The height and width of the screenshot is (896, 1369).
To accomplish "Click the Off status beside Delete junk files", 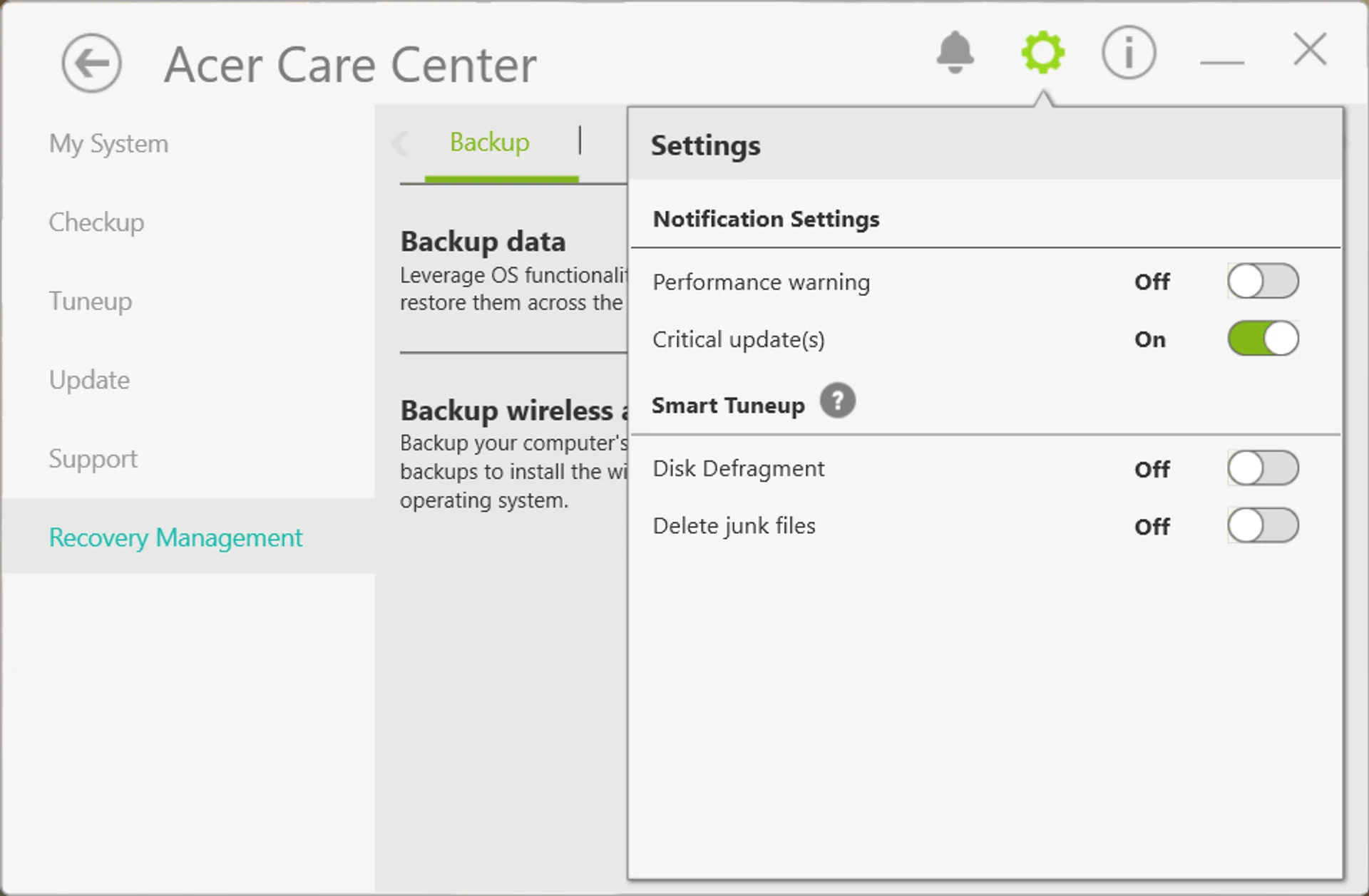I will point(1152,526).
